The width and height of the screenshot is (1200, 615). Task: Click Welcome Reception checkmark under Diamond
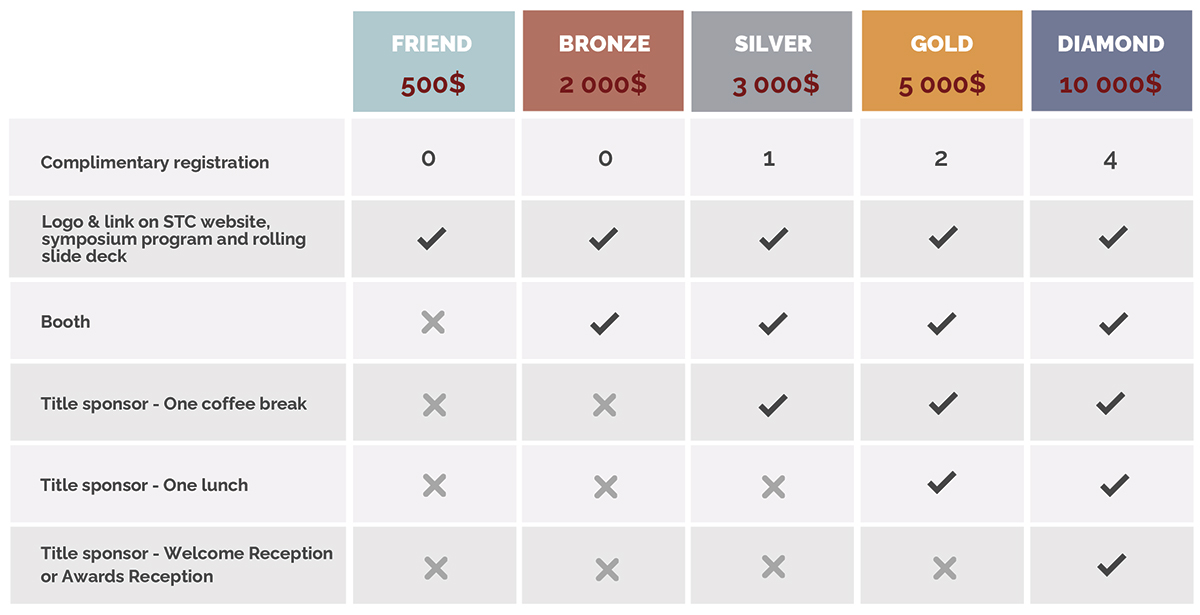pyautogui.click(x=1111, y=565)
